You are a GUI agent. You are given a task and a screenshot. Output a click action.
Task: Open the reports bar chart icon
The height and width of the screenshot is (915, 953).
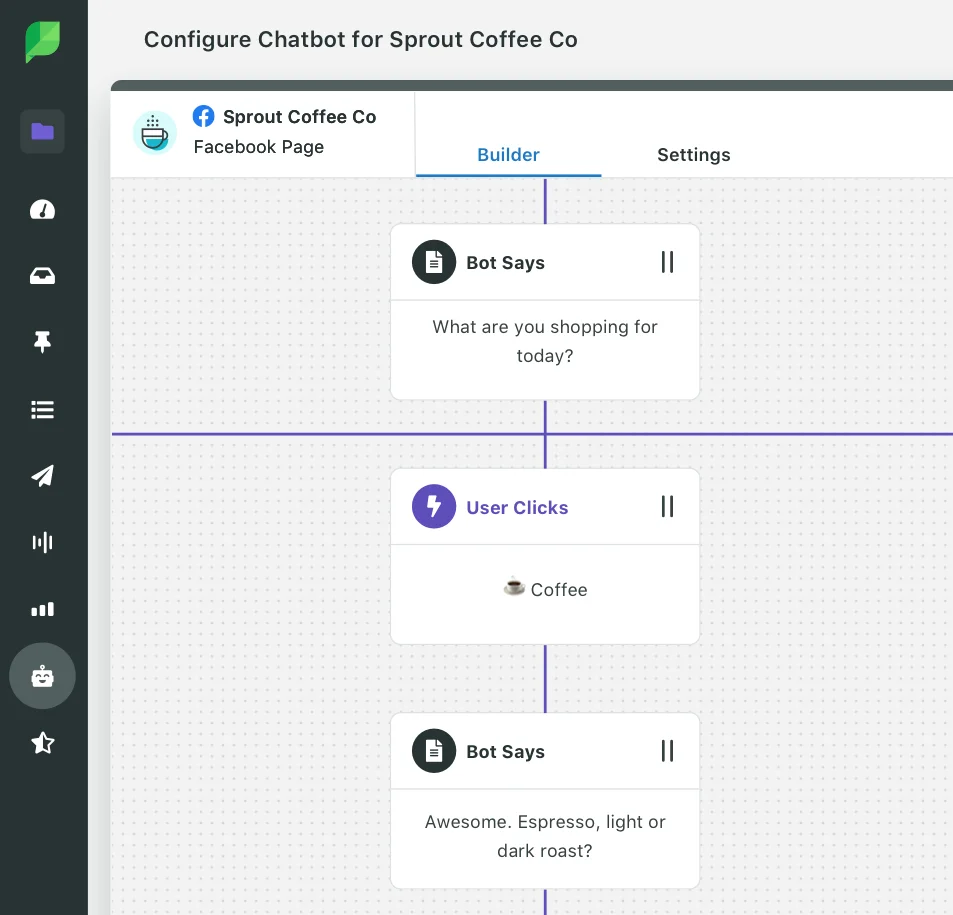(x=42, y=609)
